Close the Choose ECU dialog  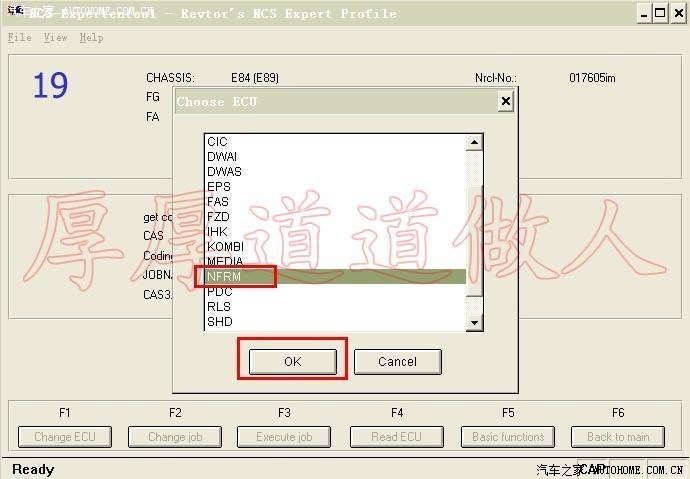tap(505, 101)
